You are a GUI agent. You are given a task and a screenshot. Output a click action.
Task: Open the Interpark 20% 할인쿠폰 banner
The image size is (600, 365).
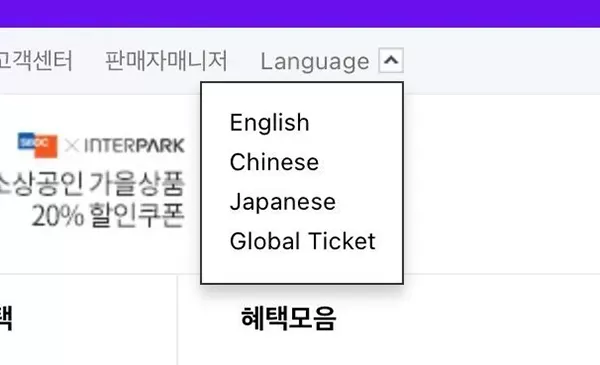pos(92,181)
